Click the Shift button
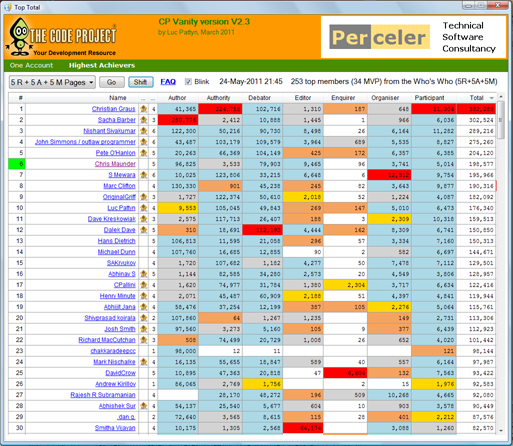513x446 pixels. [x=140, y=82]
